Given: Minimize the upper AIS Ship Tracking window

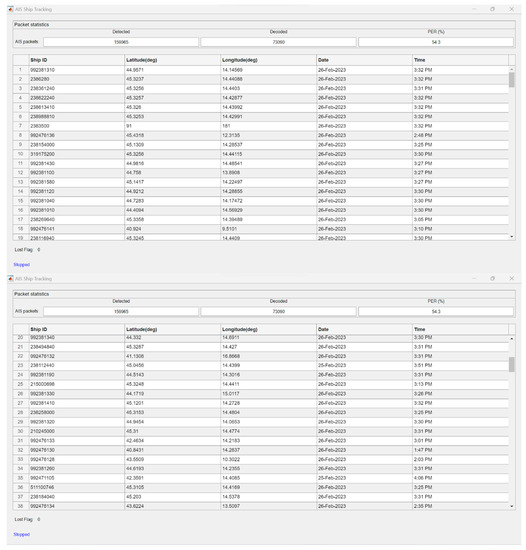Looking at the screenshot, I should [474, 9].
